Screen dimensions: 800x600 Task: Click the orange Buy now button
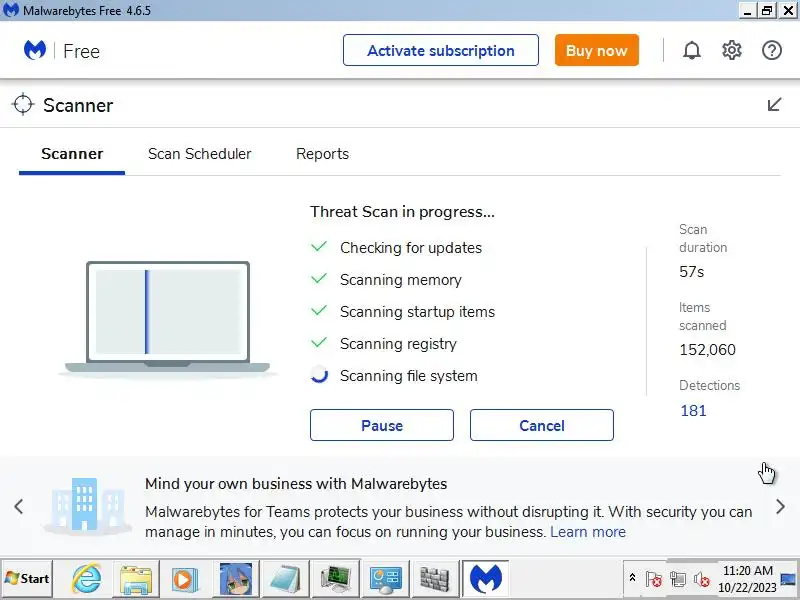[x=596, y=50]
